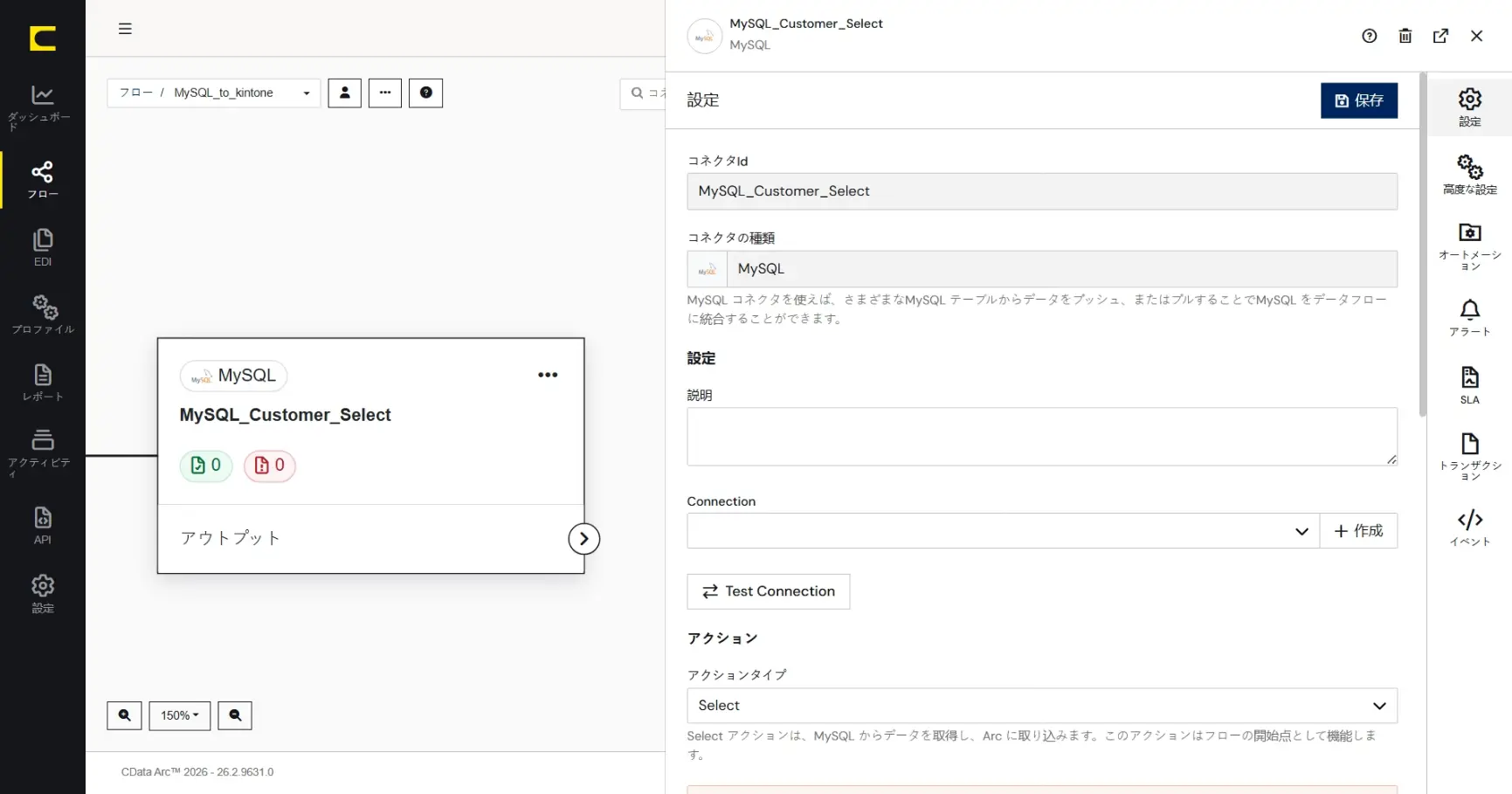This screenshot has width=1512, height=794.
Task: Switch to the イベント tab
Action: pyautogui.click(x=1470, y=528)
